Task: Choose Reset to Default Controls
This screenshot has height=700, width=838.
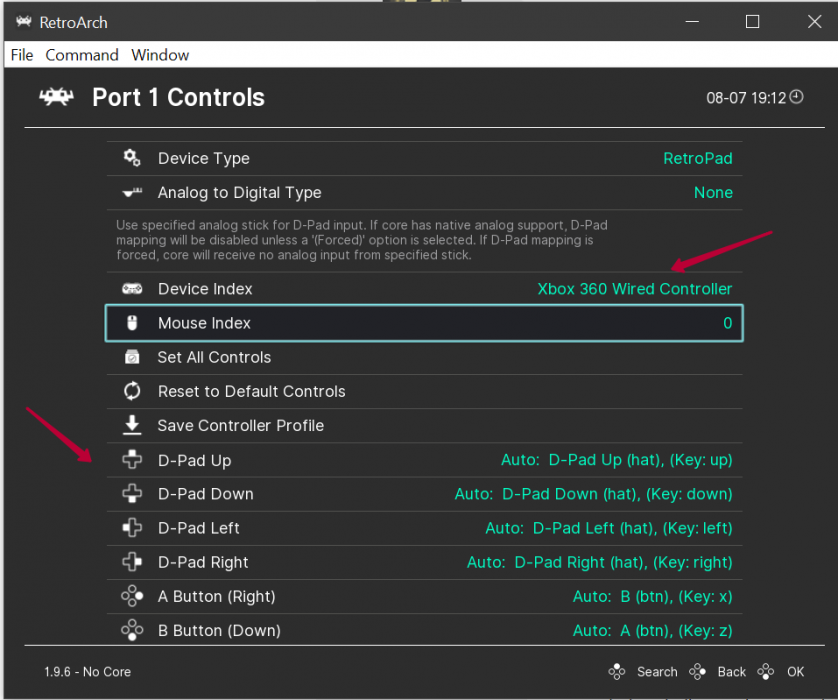Action: pos(252,391)
